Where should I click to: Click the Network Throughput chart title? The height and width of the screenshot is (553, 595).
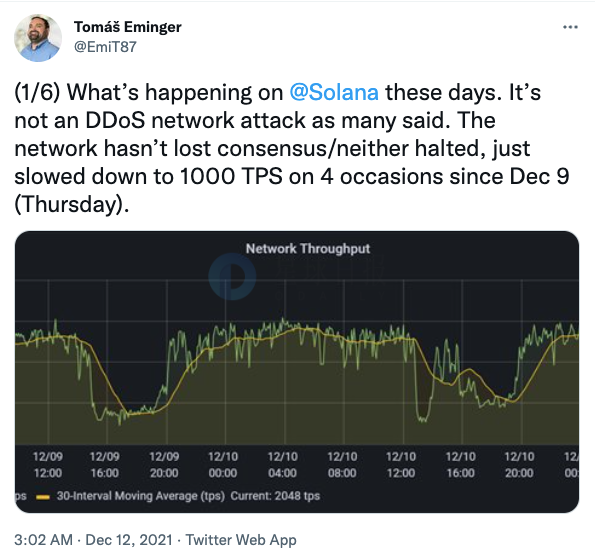point(308,249)
